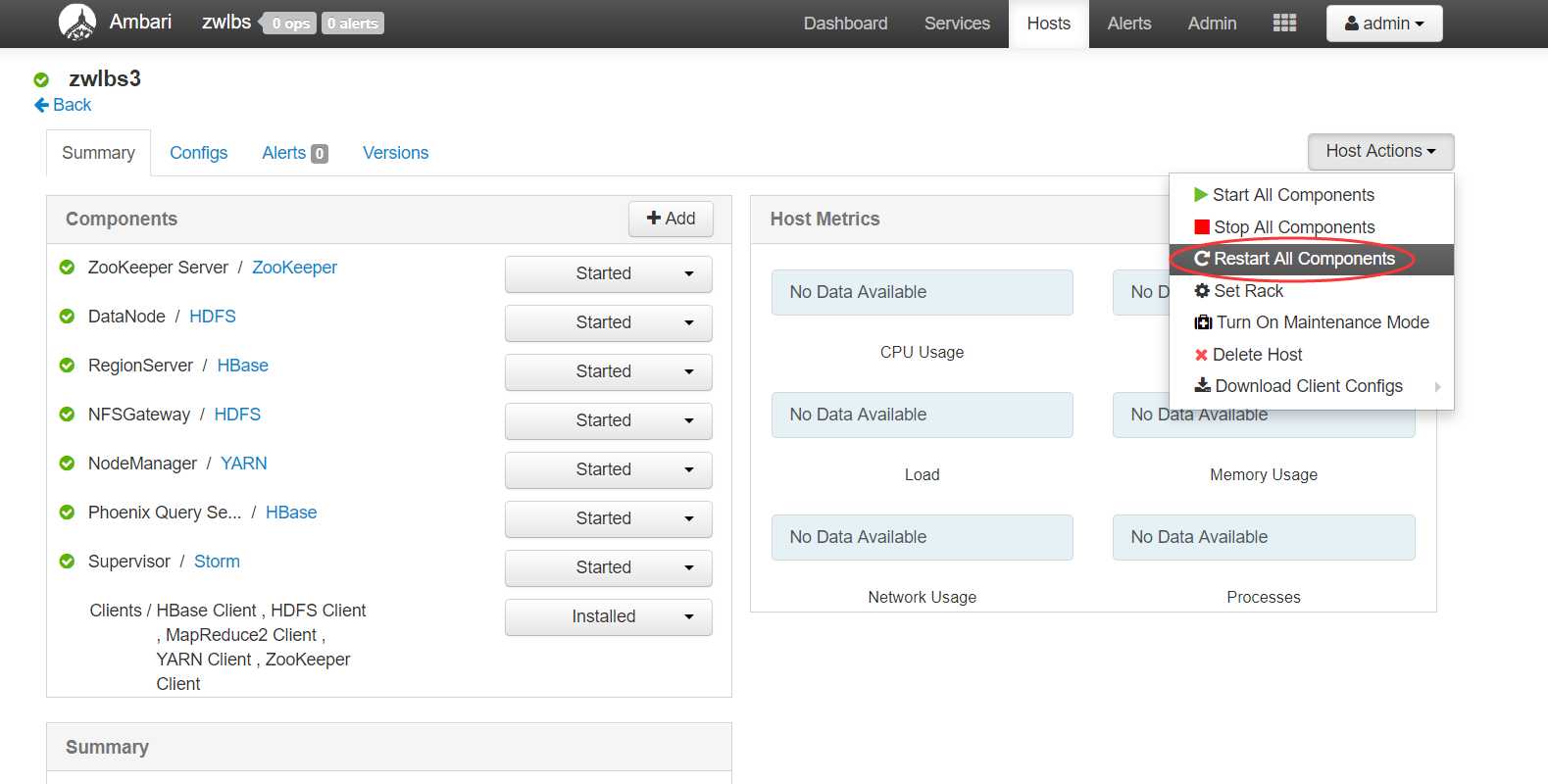1548x784 pixels.
Task: Click the 'Components' panel heading
Action: pyautogui.click(x=122, y=219)
